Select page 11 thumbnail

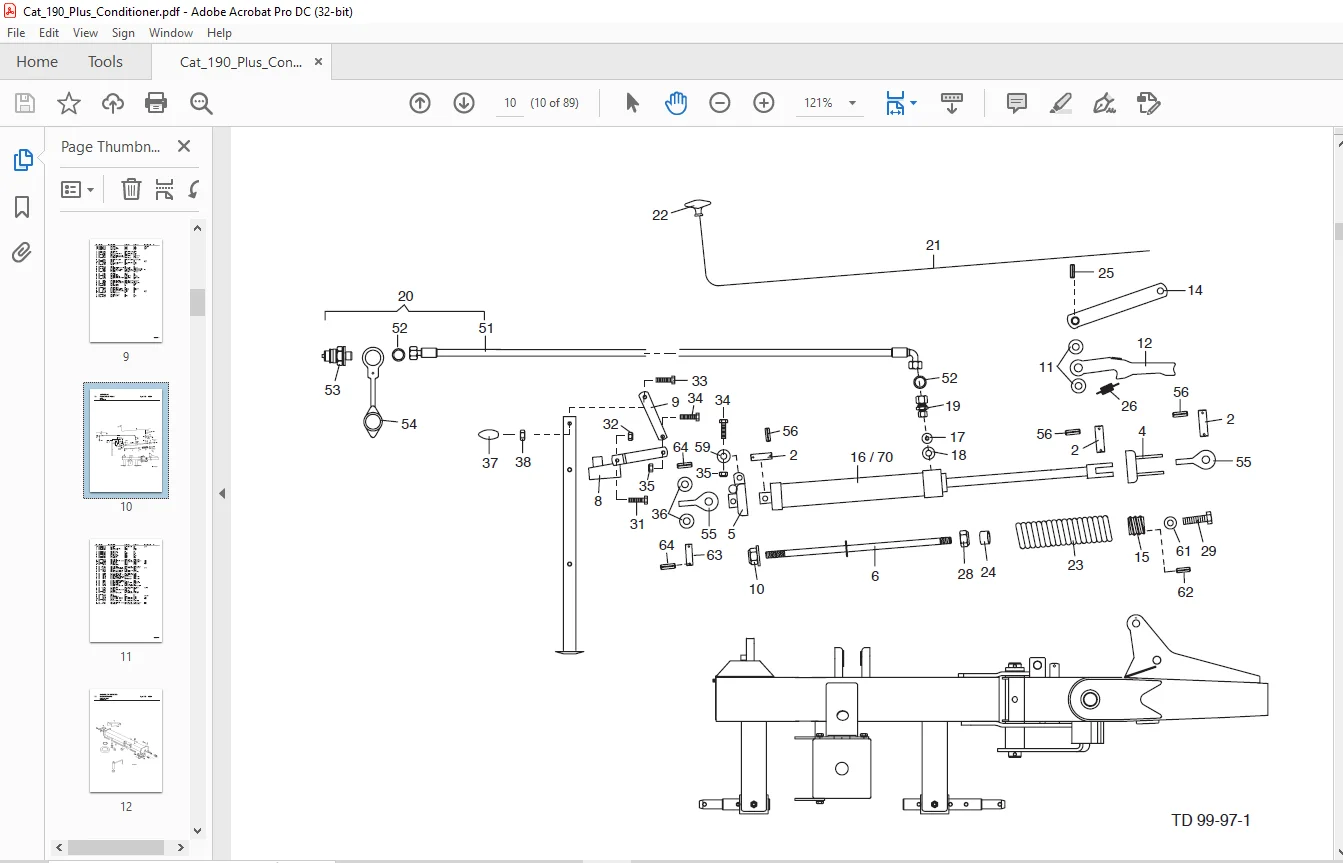click(126, 591)
